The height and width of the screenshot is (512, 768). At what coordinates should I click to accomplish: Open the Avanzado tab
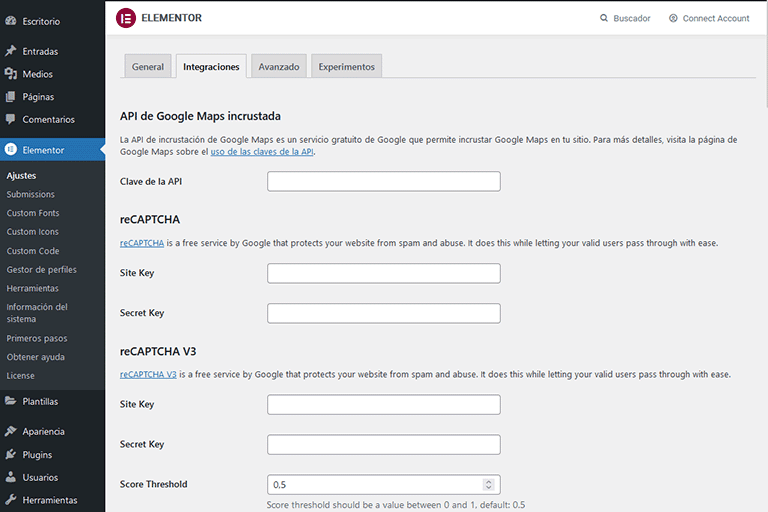click(279, 67)
